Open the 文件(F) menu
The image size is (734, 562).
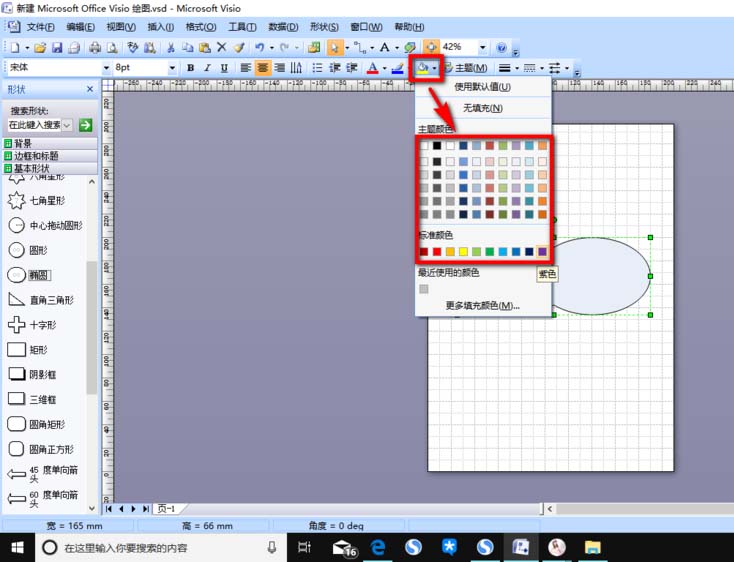(x=41, y=27)
